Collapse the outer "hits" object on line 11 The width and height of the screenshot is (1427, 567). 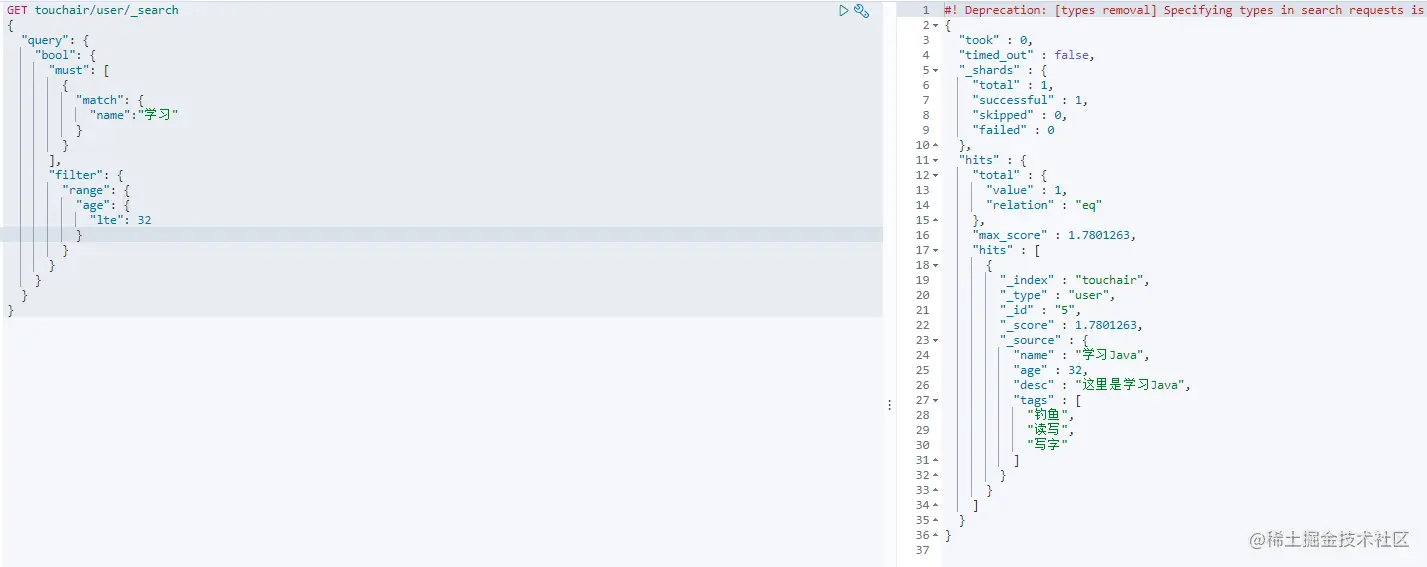tap(936, 160)
